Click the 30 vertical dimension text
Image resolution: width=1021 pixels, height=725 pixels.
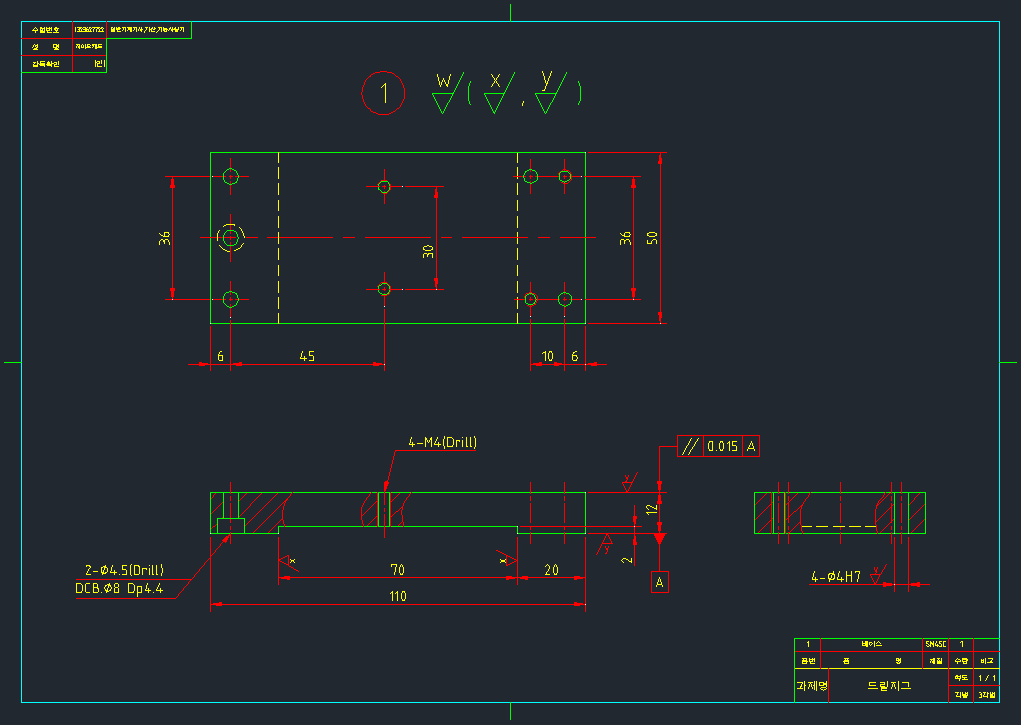(x=428, y=251)
